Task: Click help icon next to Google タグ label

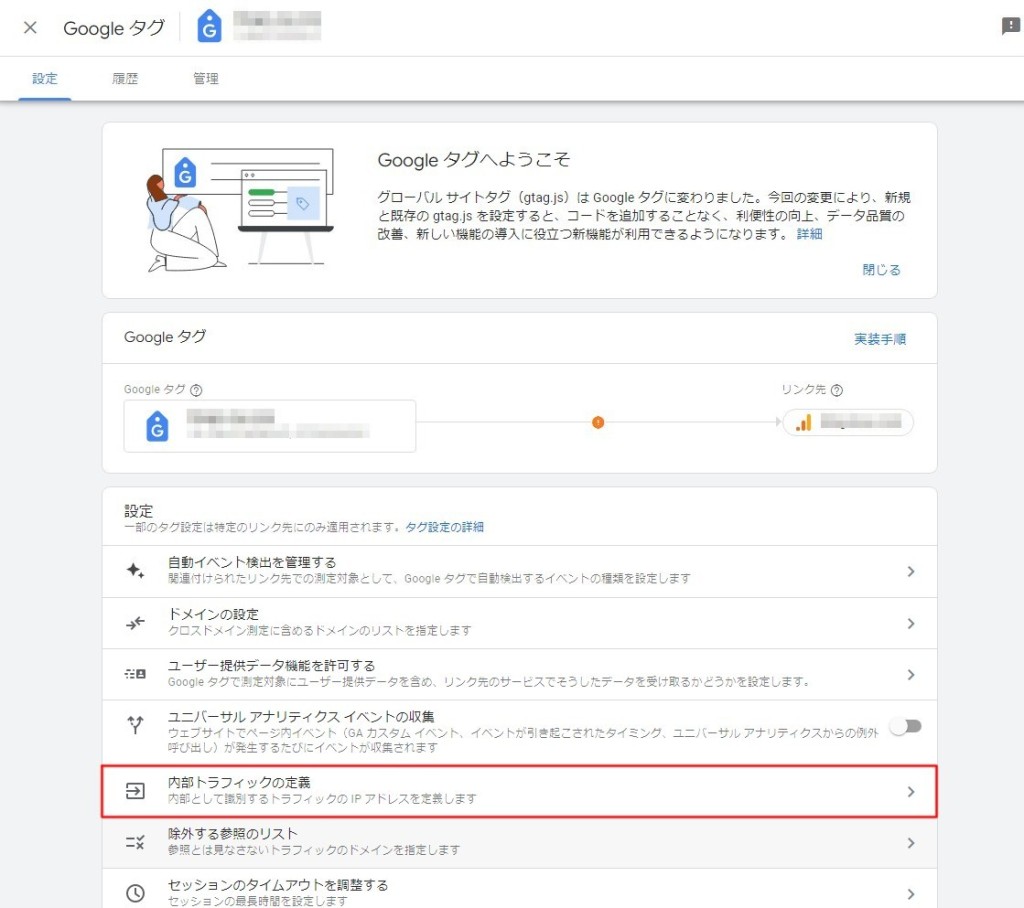Action: pyautogui.click(x=196, y=391)
